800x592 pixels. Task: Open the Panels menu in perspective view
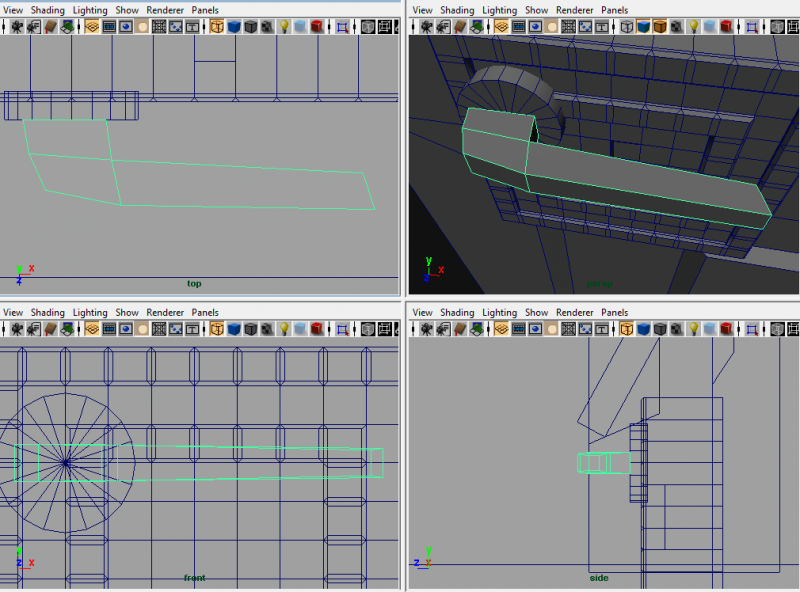(x=614, y=10)
